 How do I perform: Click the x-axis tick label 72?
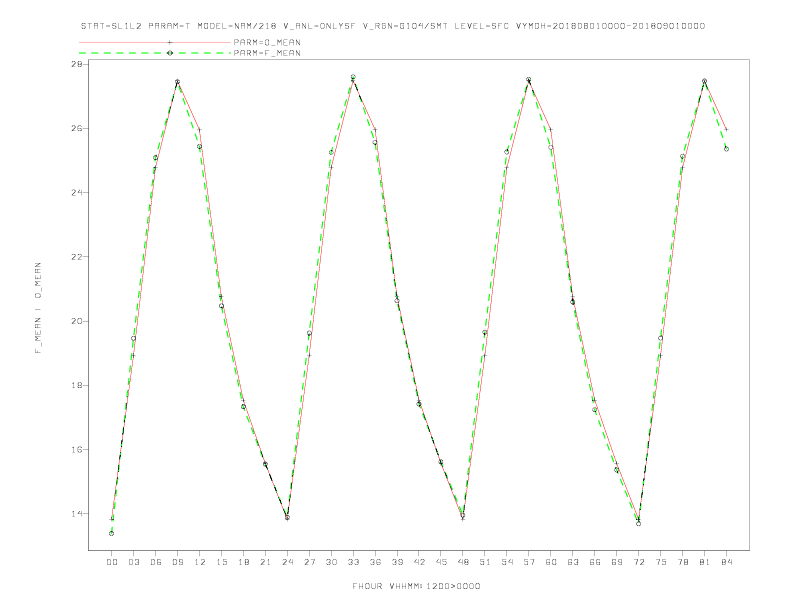[x=638, y=562]
